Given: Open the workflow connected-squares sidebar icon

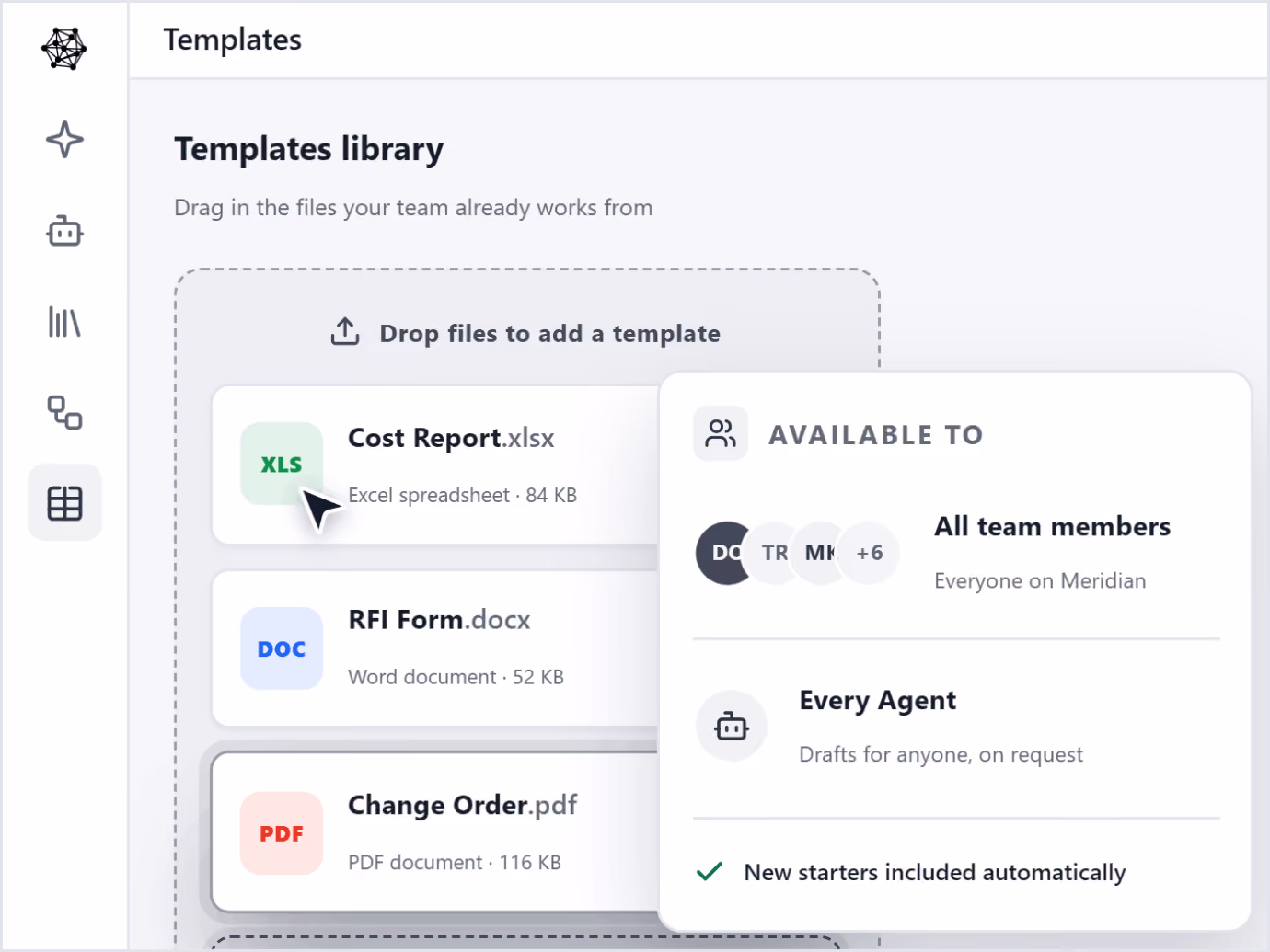Looking at the screenshot, I should (x=64, y=412).
